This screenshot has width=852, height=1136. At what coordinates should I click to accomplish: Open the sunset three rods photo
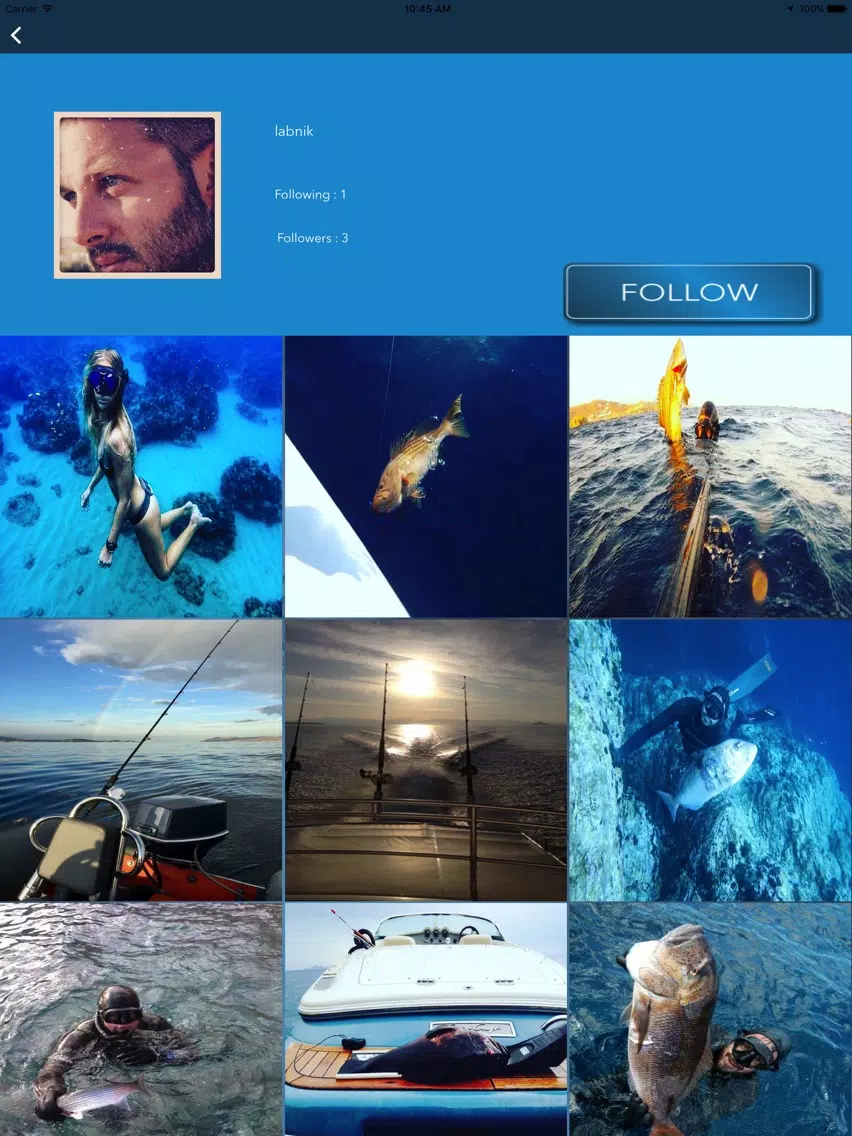(x=426, y=760)
